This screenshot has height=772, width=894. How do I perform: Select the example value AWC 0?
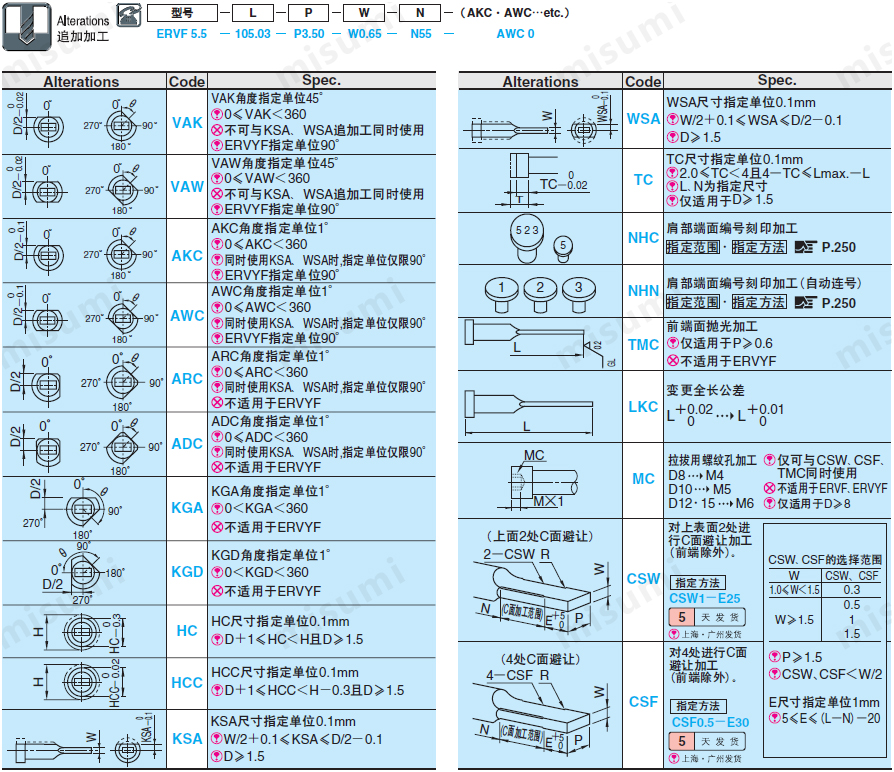click(515, 34)
